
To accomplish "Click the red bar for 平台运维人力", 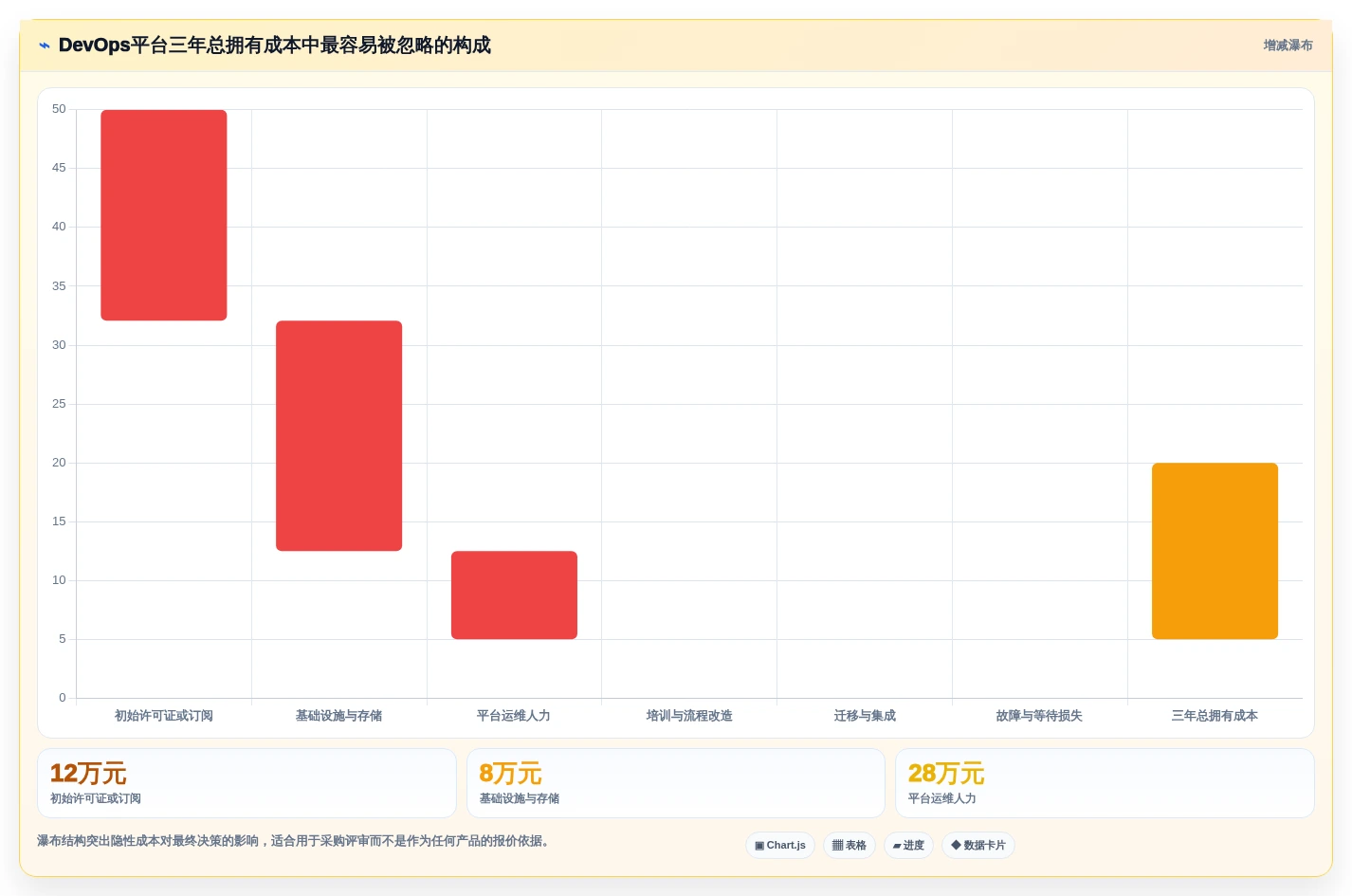I will [514, 594].
